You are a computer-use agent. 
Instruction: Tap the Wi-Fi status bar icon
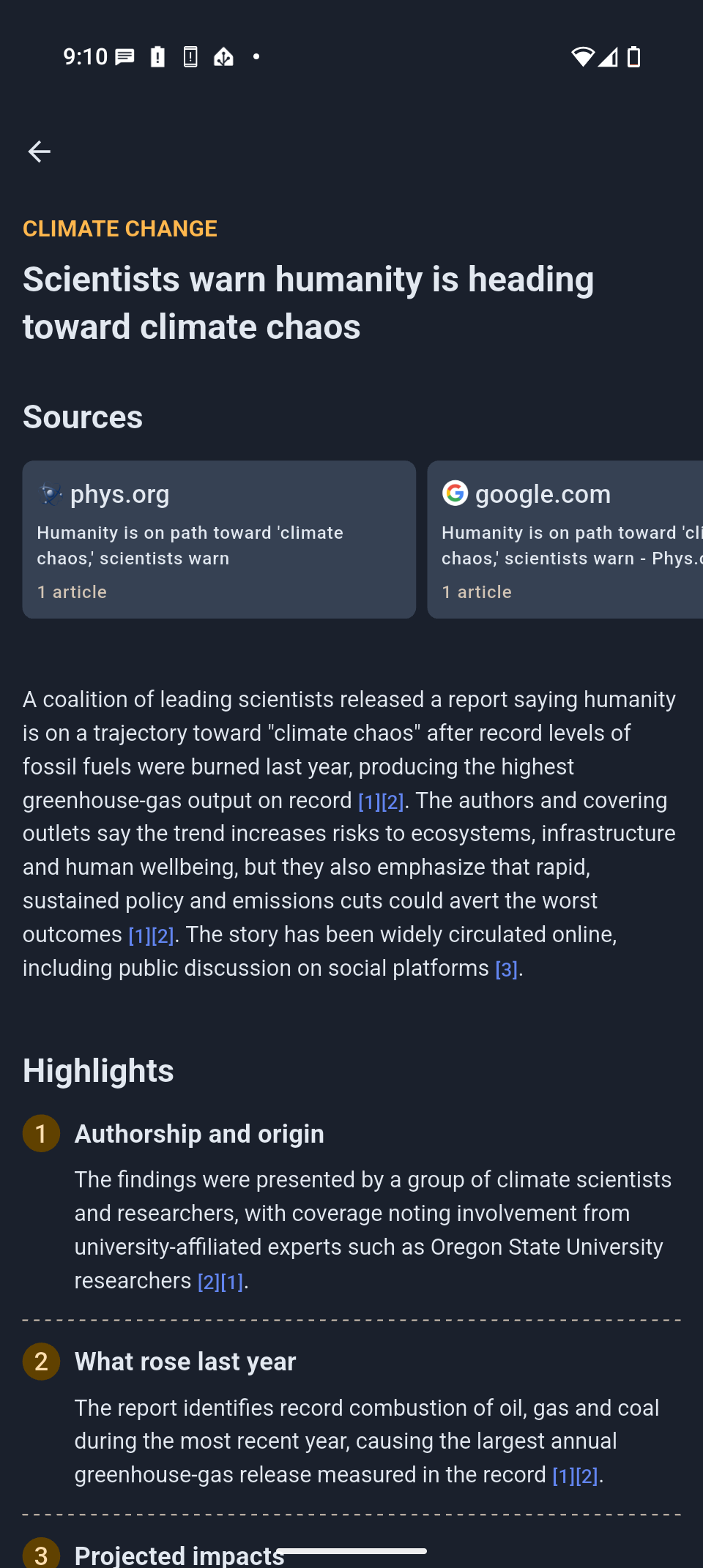click(x=582, y=56)
